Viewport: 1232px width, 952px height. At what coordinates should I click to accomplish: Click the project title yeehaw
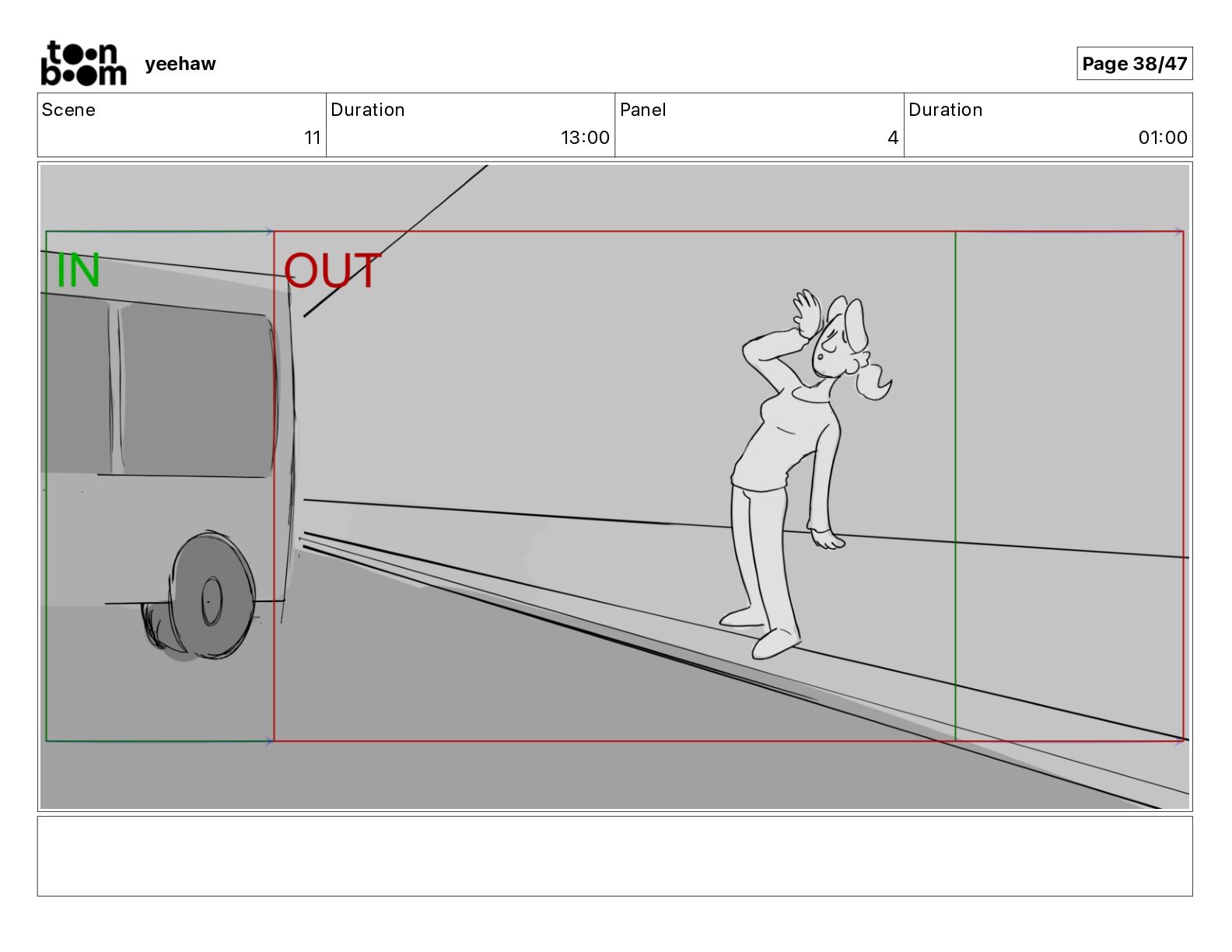pos(180,64)
